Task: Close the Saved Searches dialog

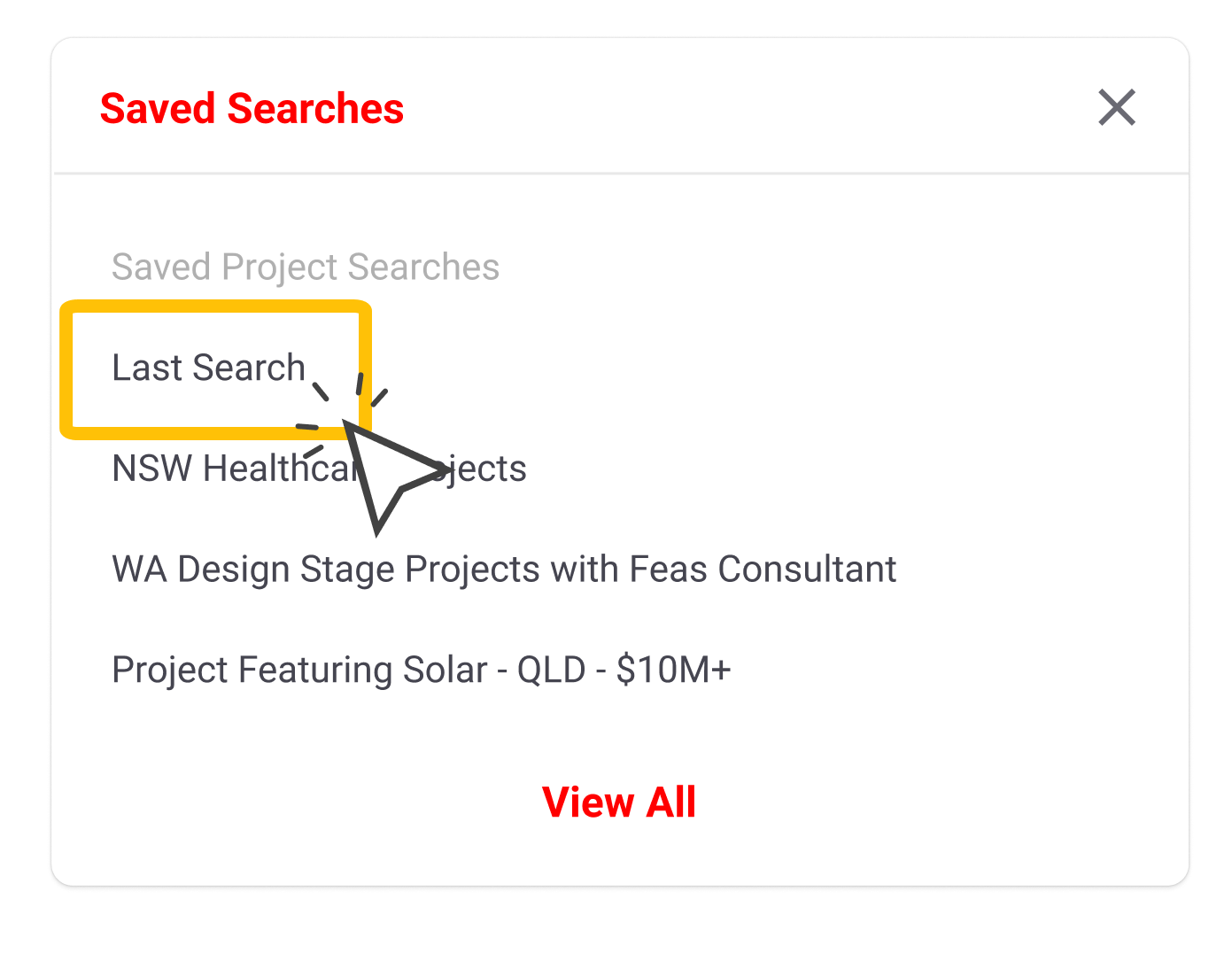Action: 1116,108
